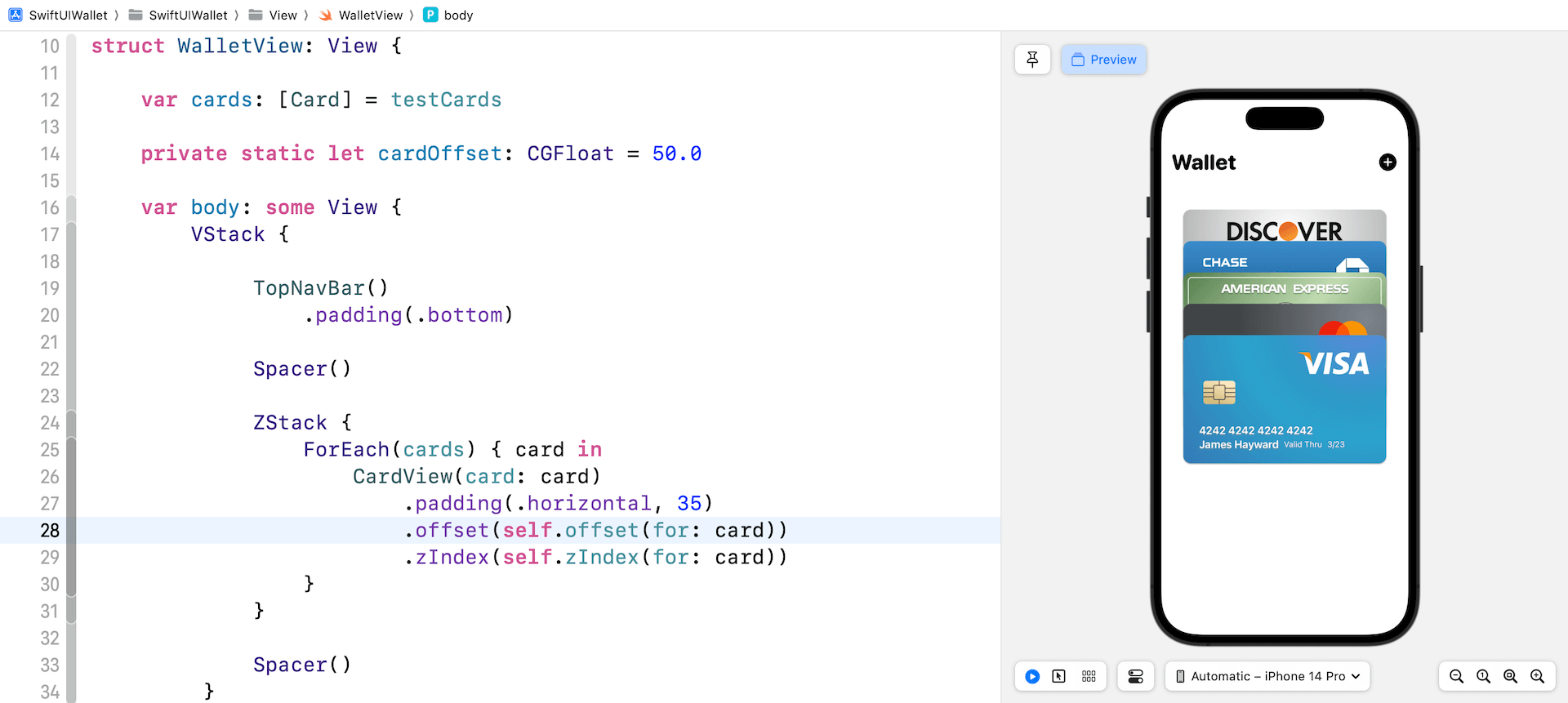Click the WalletView struct name
This screenshot has height=703, width=1568.
coord(240,46)
